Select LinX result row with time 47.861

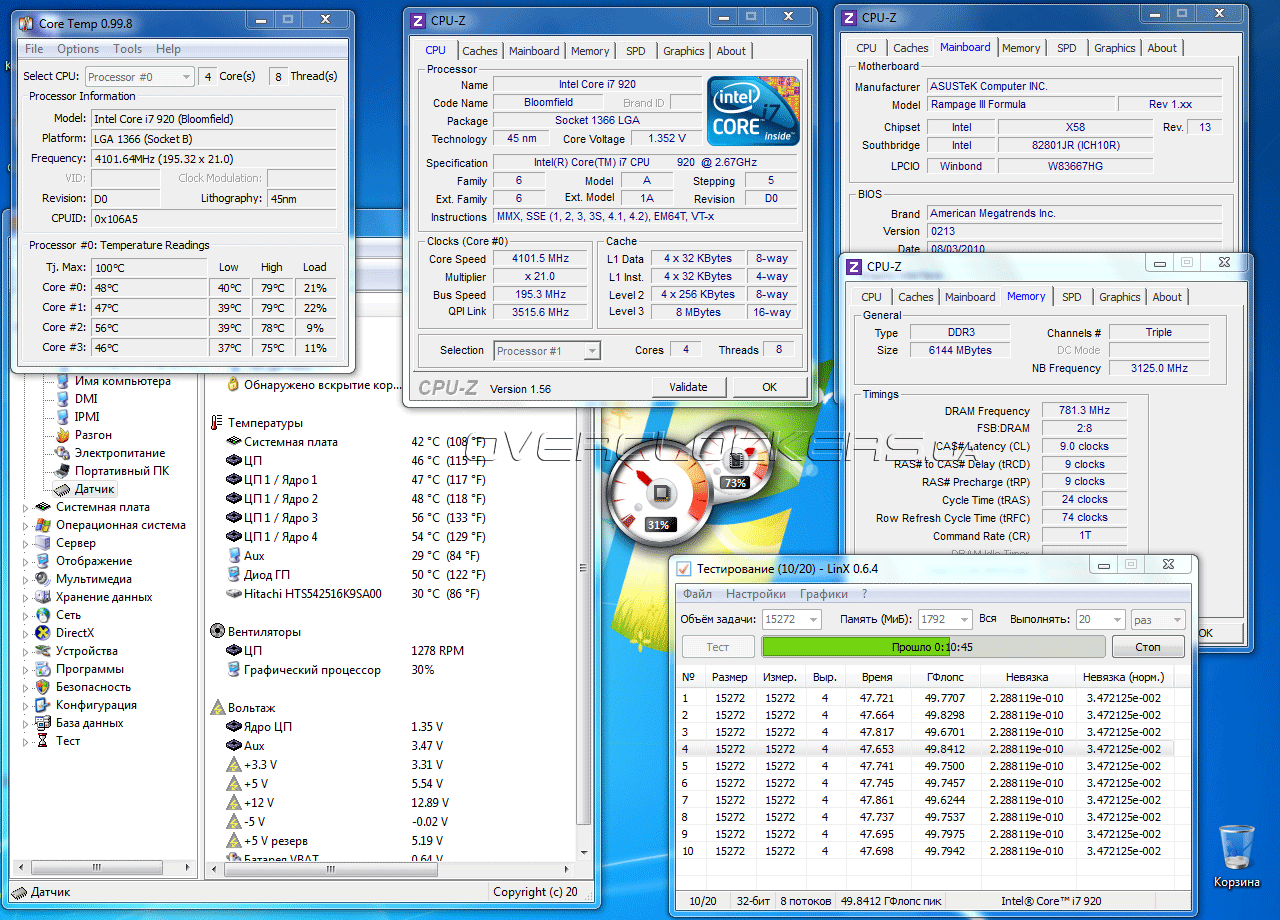(x=923, y=800)
